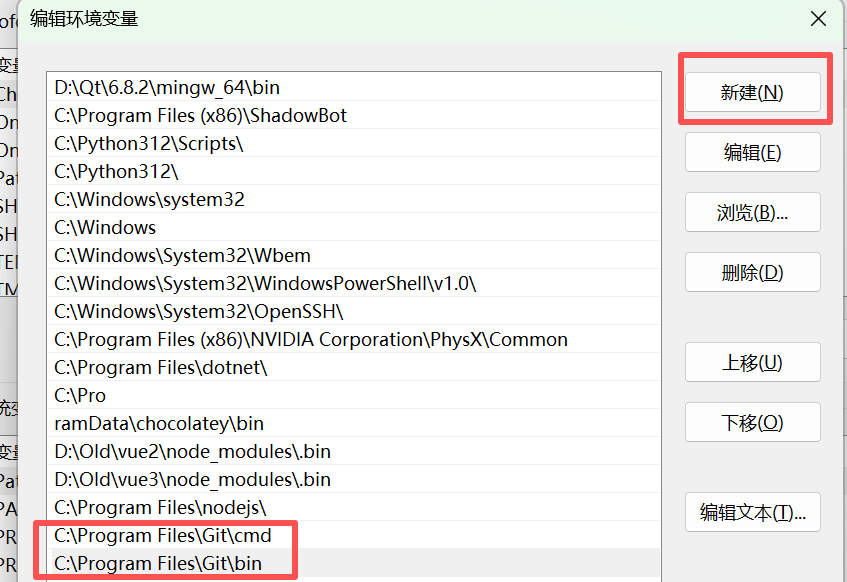Click the 删除(D) button

tap(752, 272)
